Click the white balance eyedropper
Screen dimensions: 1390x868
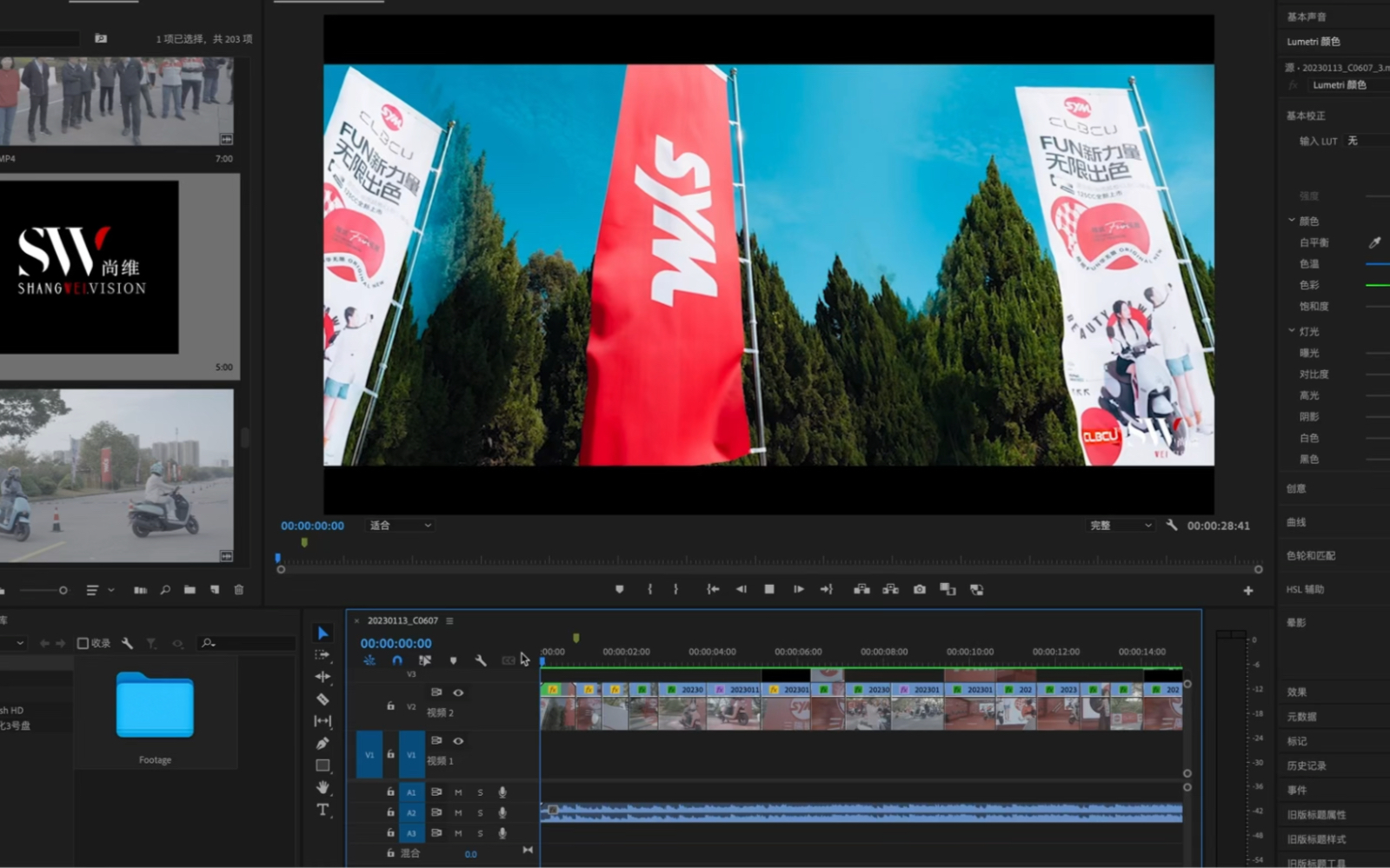point(1374,242)
